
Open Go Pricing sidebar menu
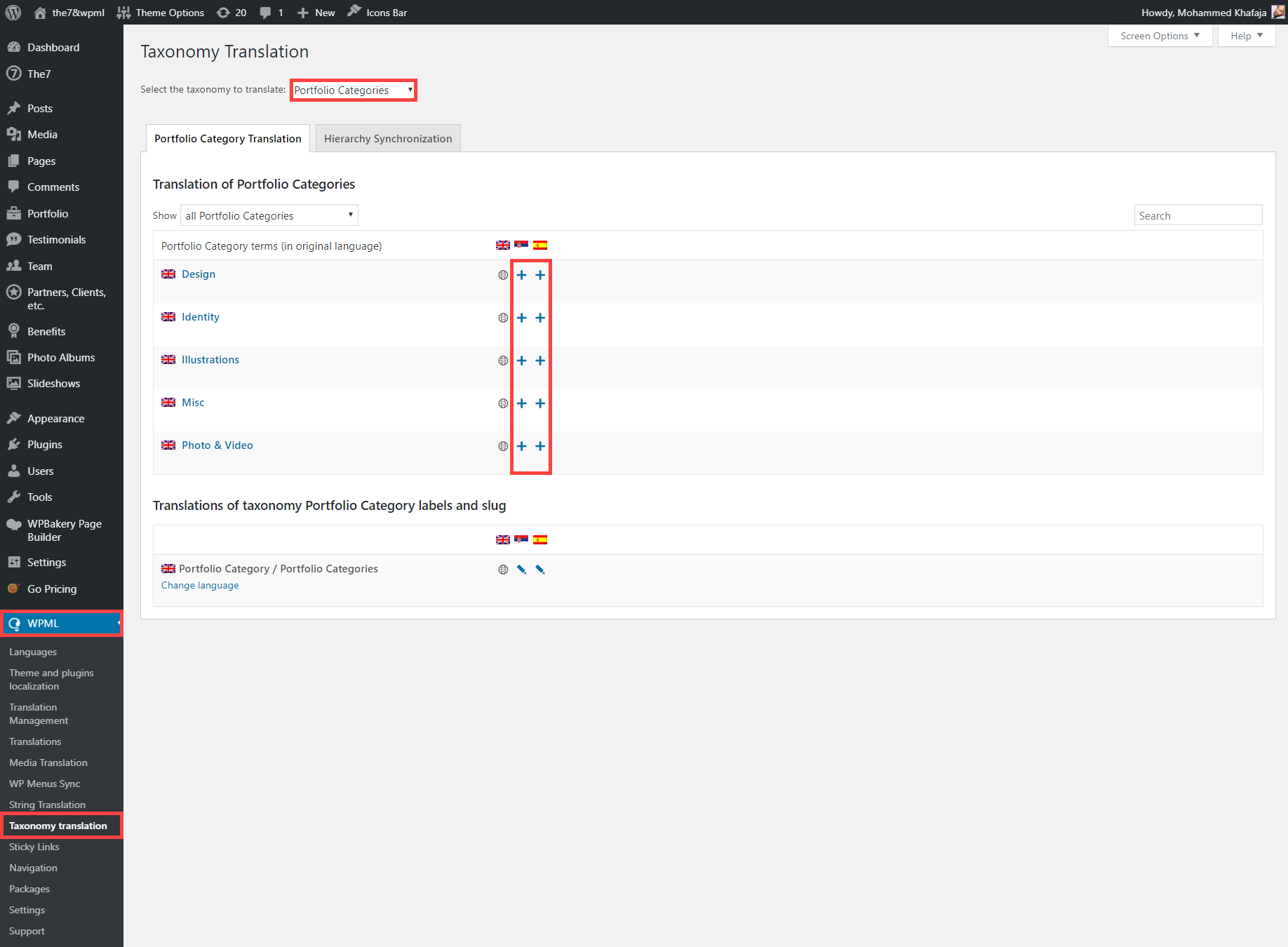click(62, 589)
